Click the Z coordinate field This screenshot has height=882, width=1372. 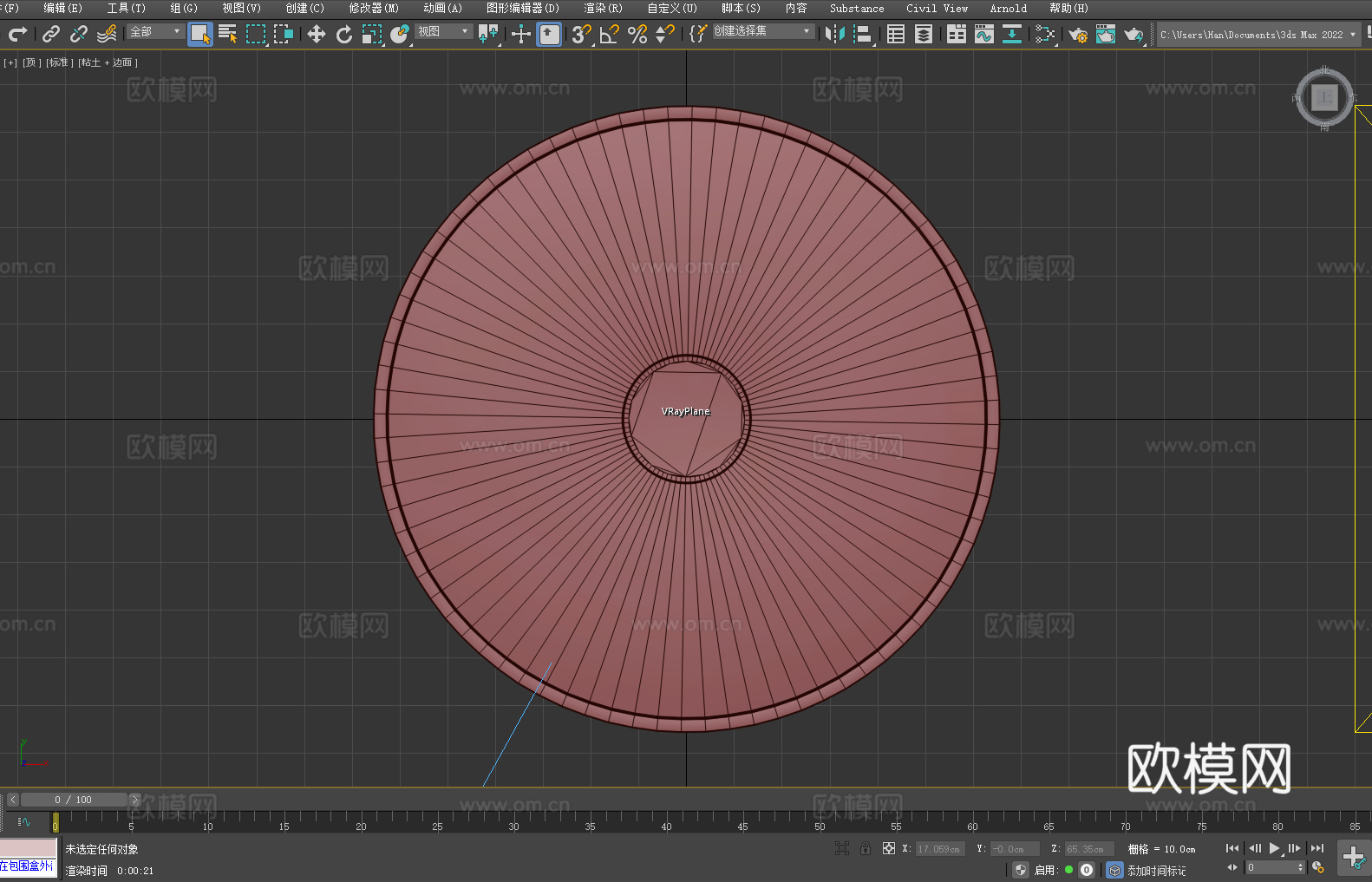coord(1089,849)
